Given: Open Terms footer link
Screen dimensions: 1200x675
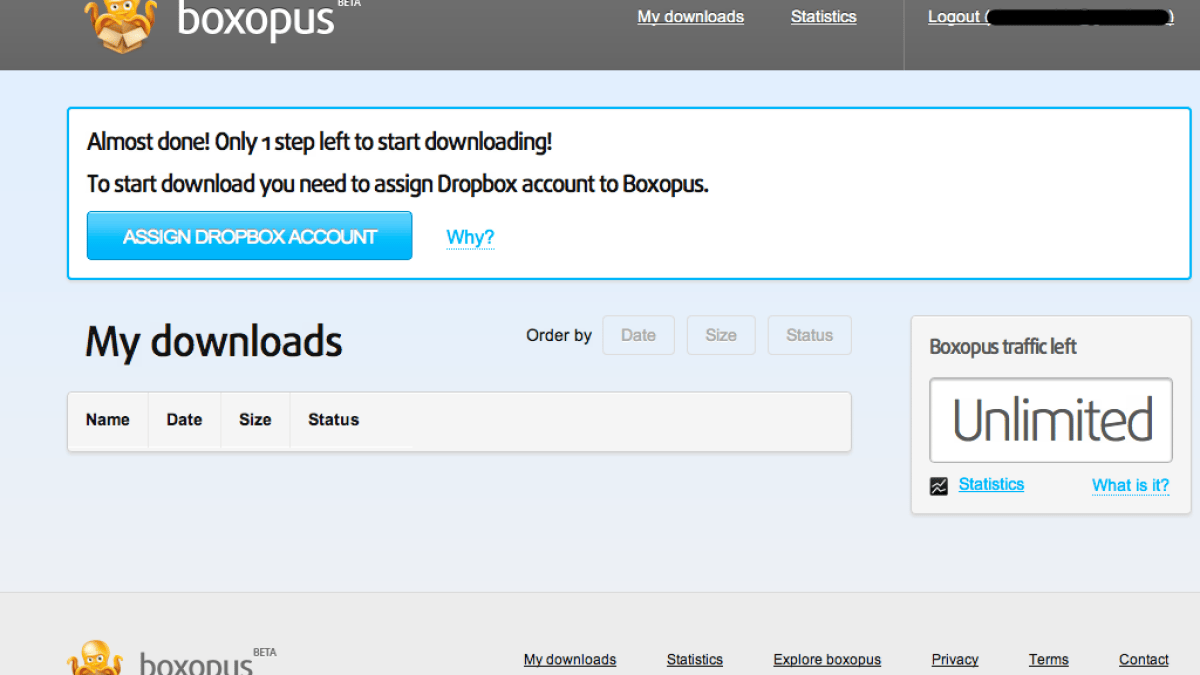Looking at the screenshot, I should click(x=1049, y=660).
